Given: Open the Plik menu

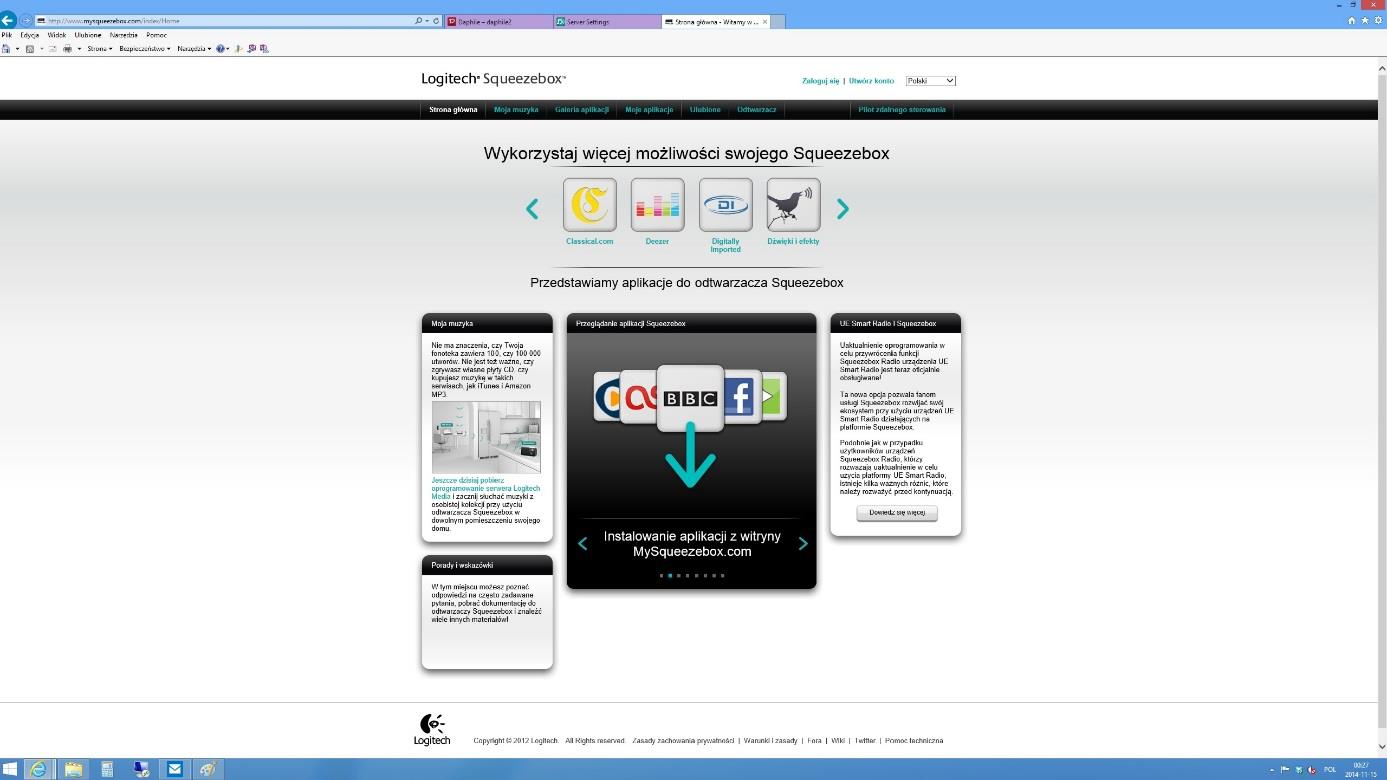Looking at the screenshot, I should 7,35.
